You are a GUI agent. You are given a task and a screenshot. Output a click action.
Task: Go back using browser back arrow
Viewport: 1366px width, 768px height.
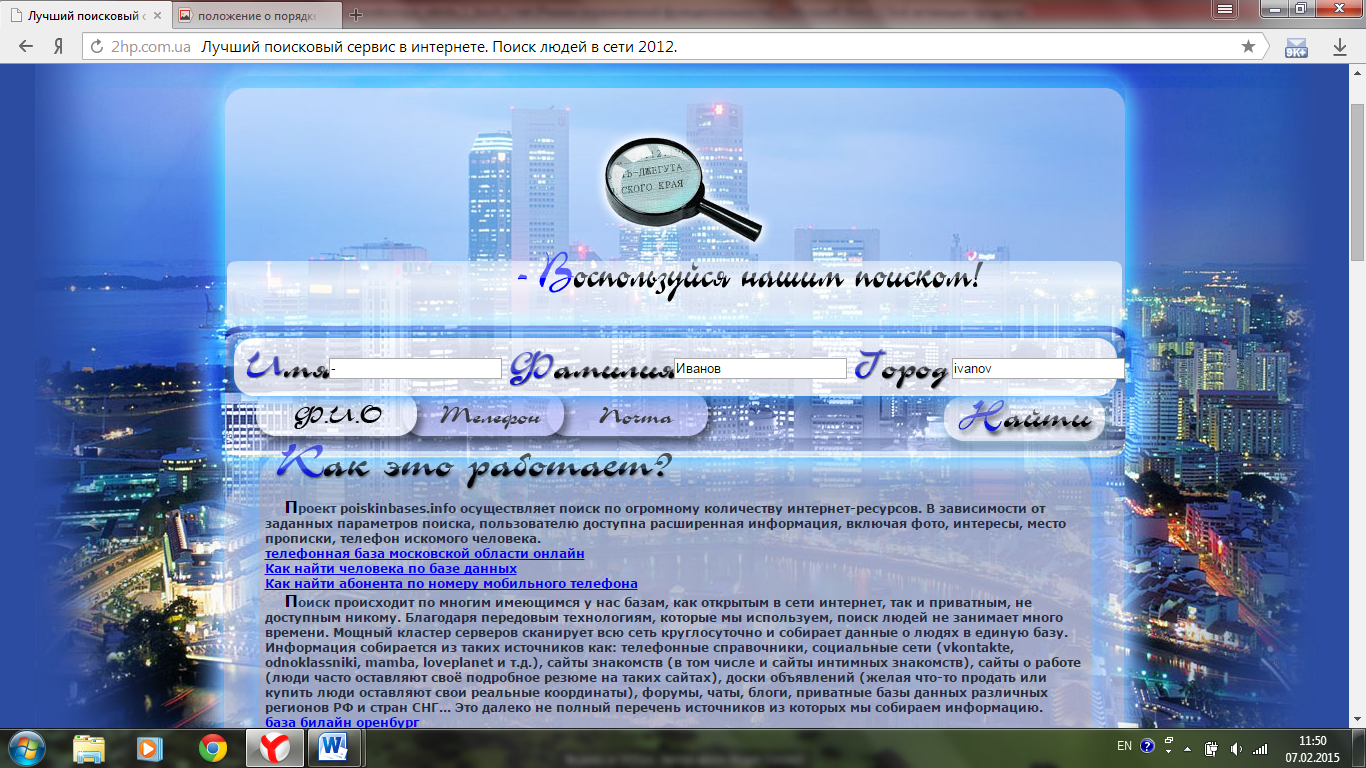click(x=26, y=46)
